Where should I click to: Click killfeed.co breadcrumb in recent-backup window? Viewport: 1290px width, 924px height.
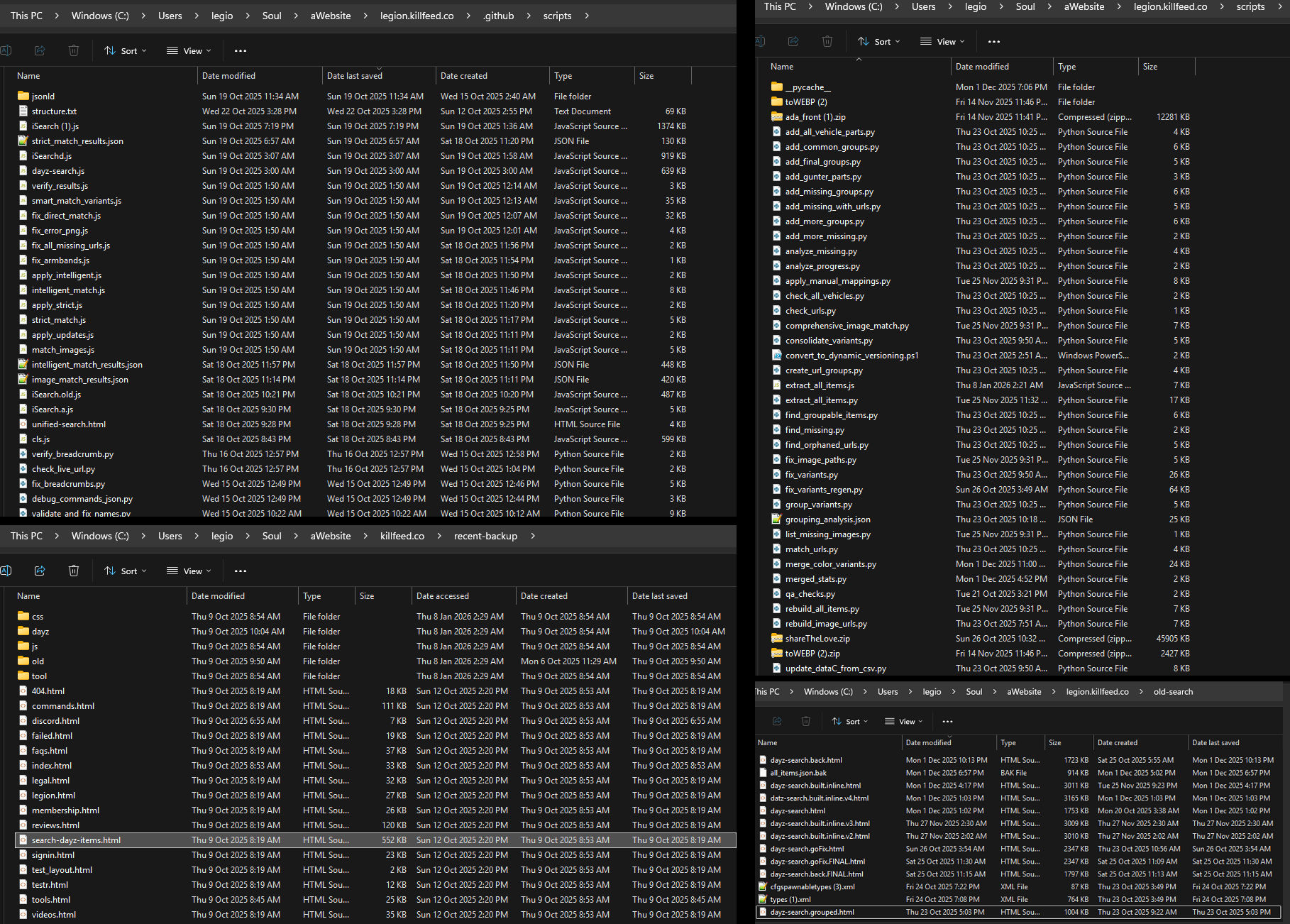[402, 536]
